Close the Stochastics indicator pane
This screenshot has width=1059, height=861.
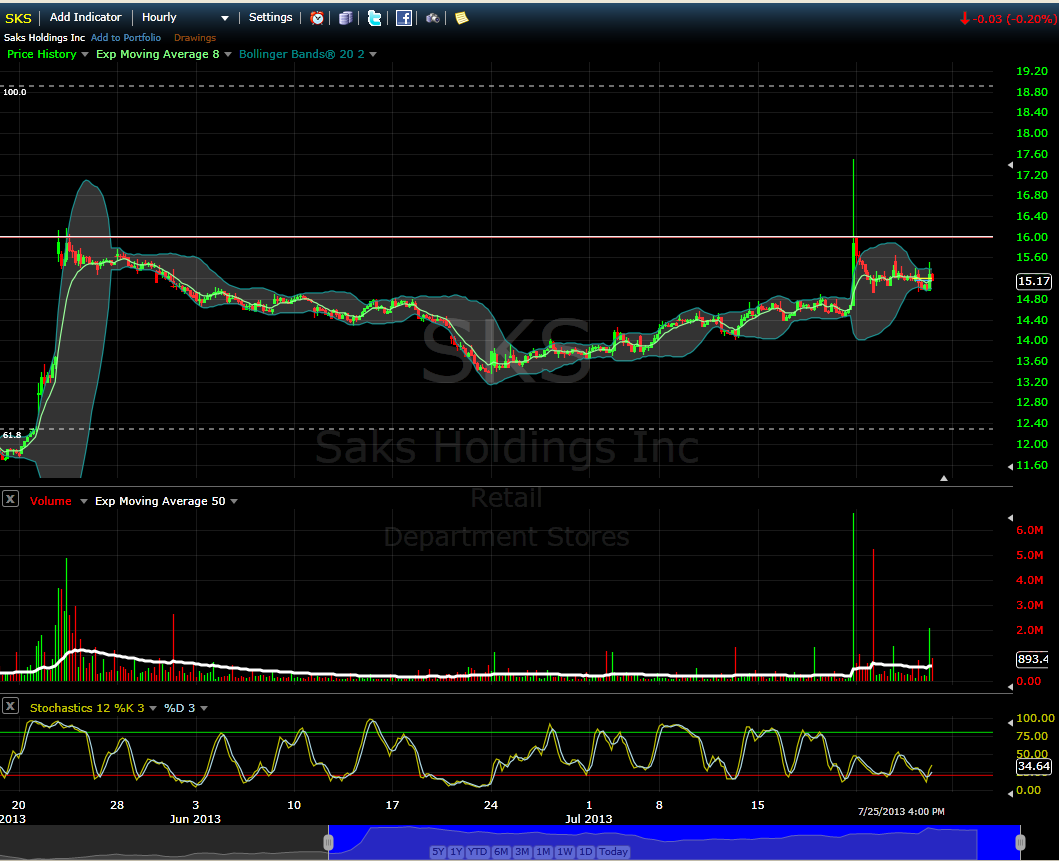tap(10, 706)
